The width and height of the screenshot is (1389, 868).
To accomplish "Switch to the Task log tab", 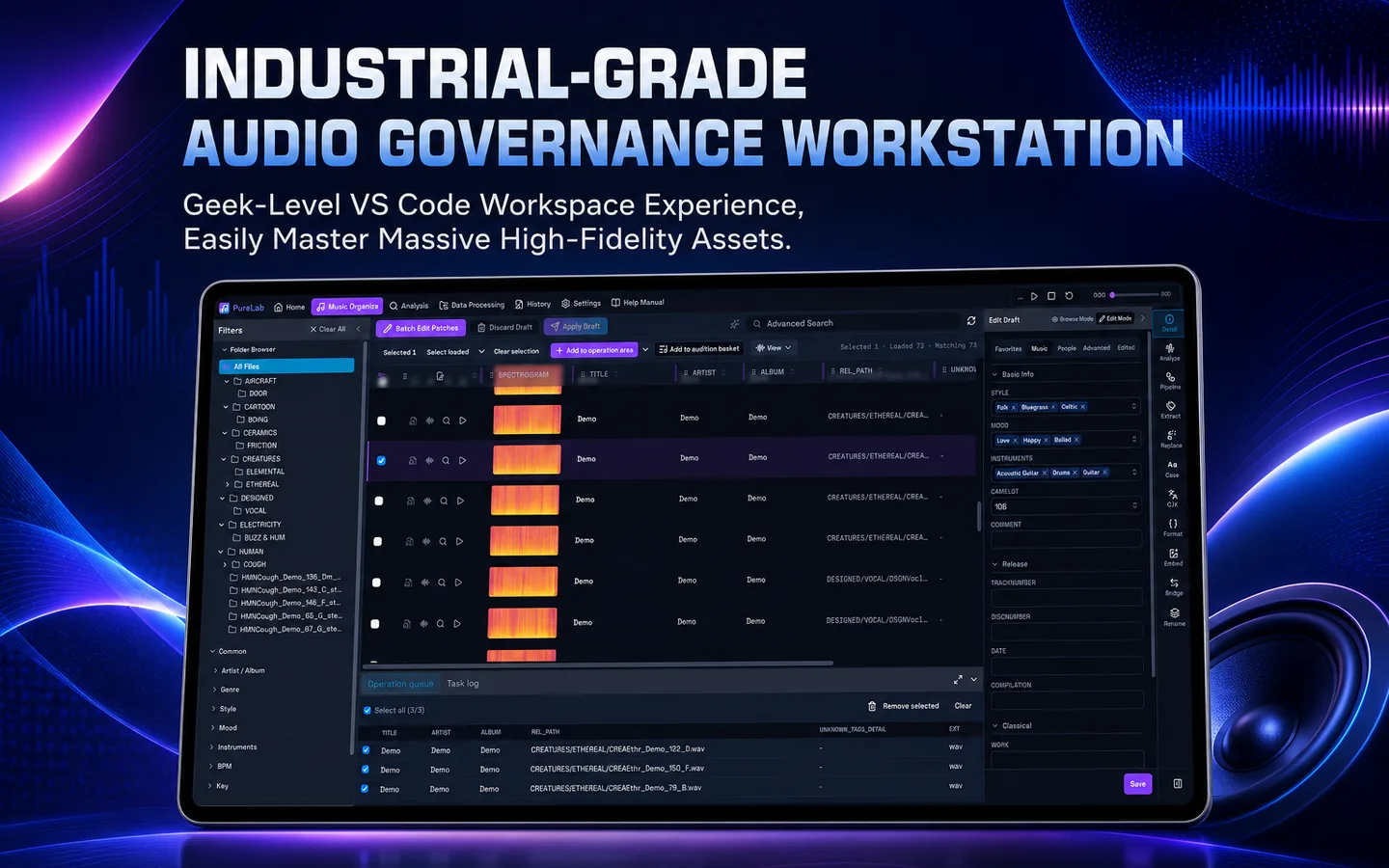I will point(463,684).
